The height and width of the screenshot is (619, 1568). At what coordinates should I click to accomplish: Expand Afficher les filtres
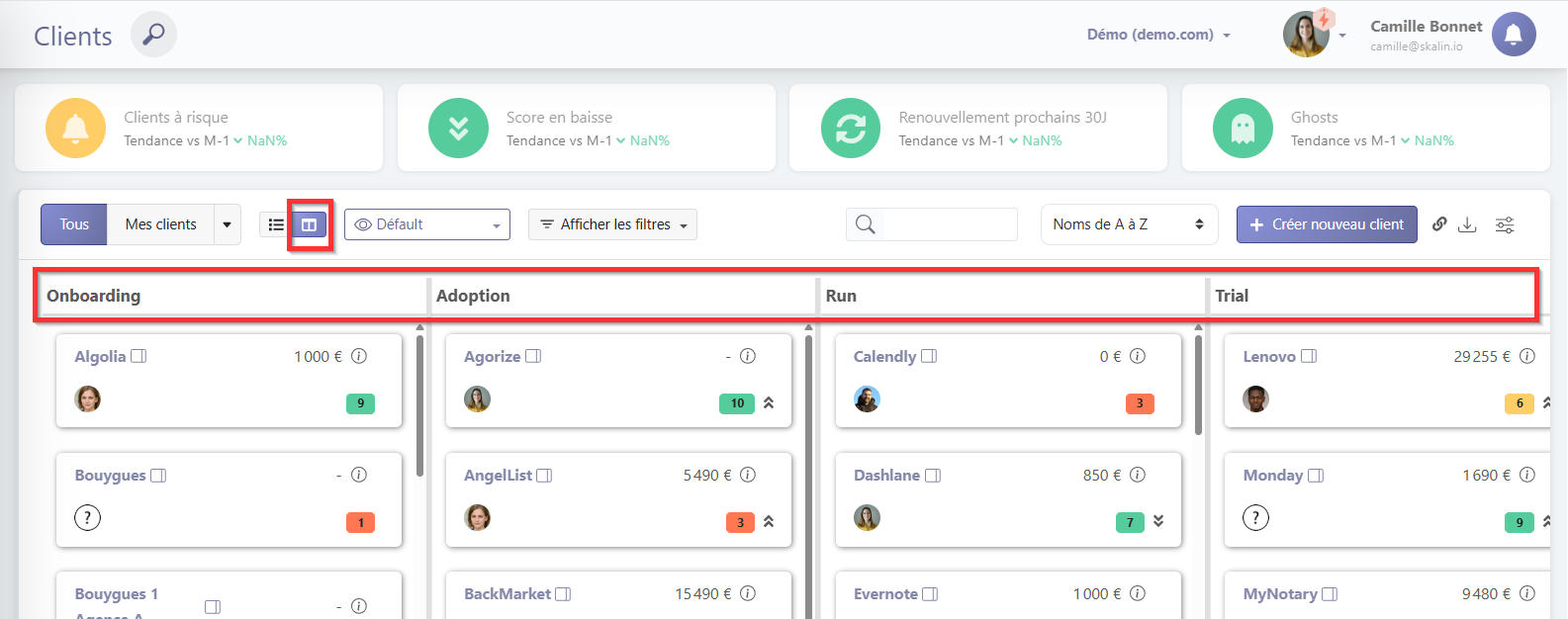tap(612, 224)
